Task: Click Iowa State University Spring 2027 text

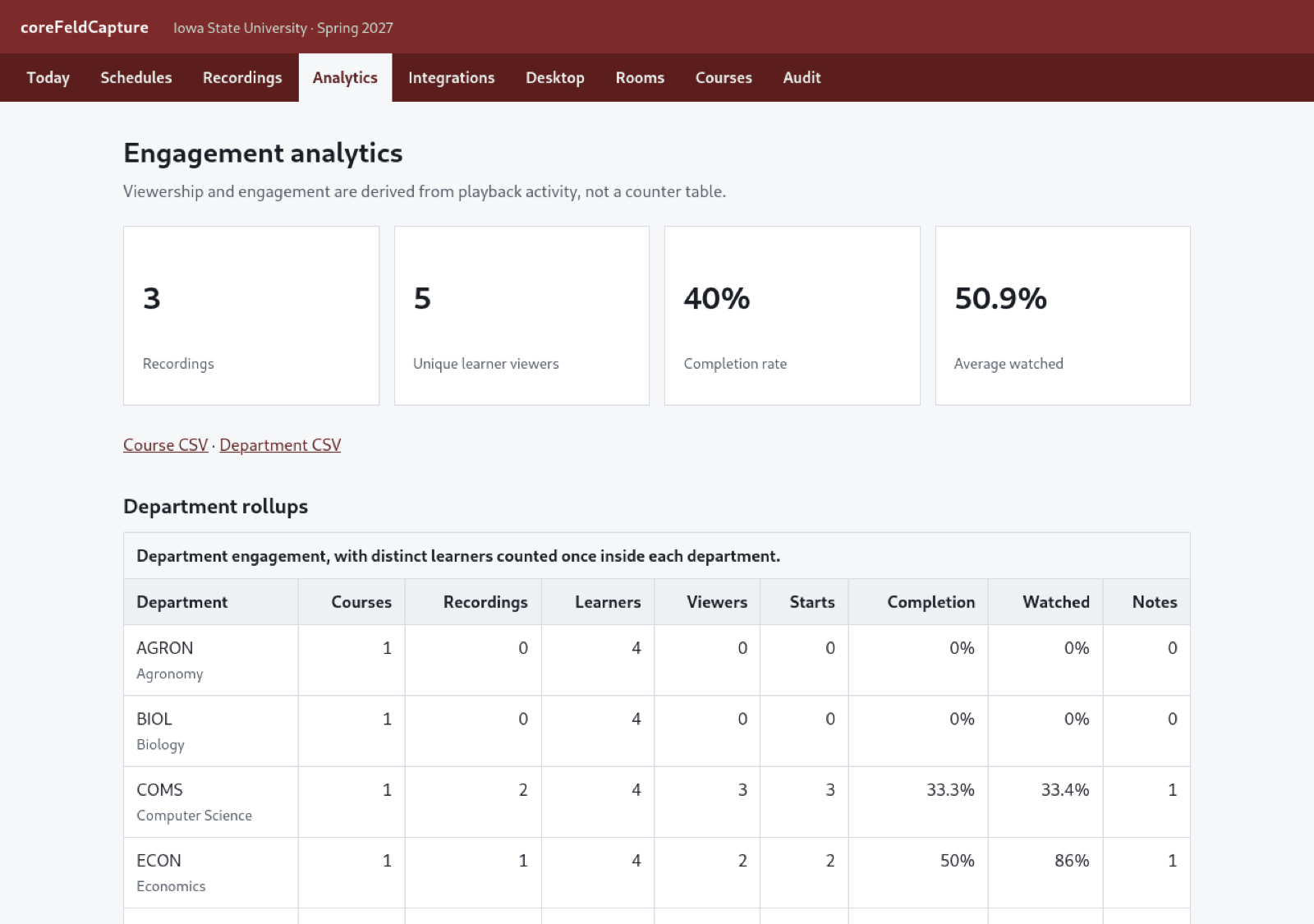Action: tap(283, 28)
